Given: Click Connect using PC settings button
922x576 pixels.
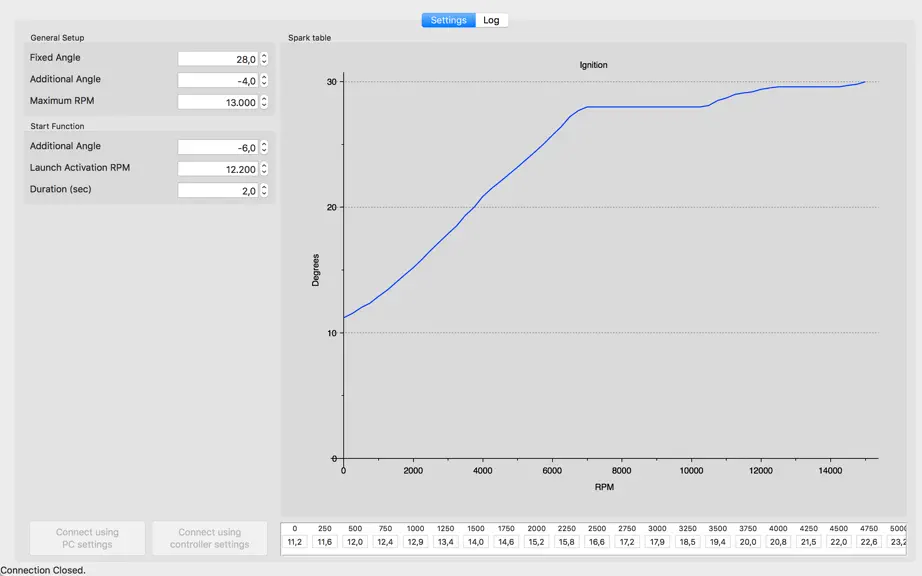Looking at the screenshot, I should pyautogui.click(x=88, y=538).
